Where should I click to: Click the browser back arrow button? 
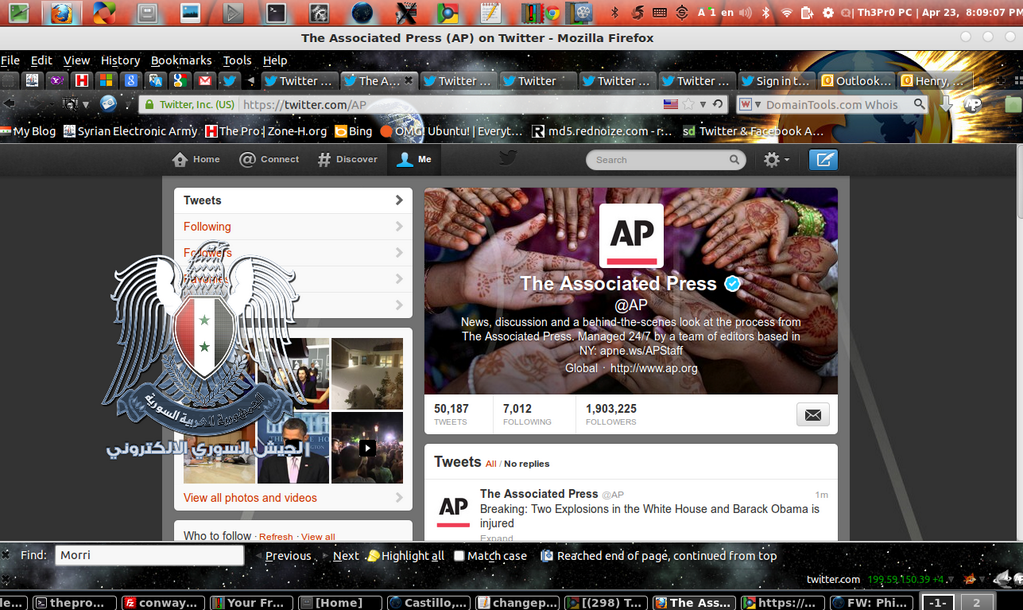point(9,104)
